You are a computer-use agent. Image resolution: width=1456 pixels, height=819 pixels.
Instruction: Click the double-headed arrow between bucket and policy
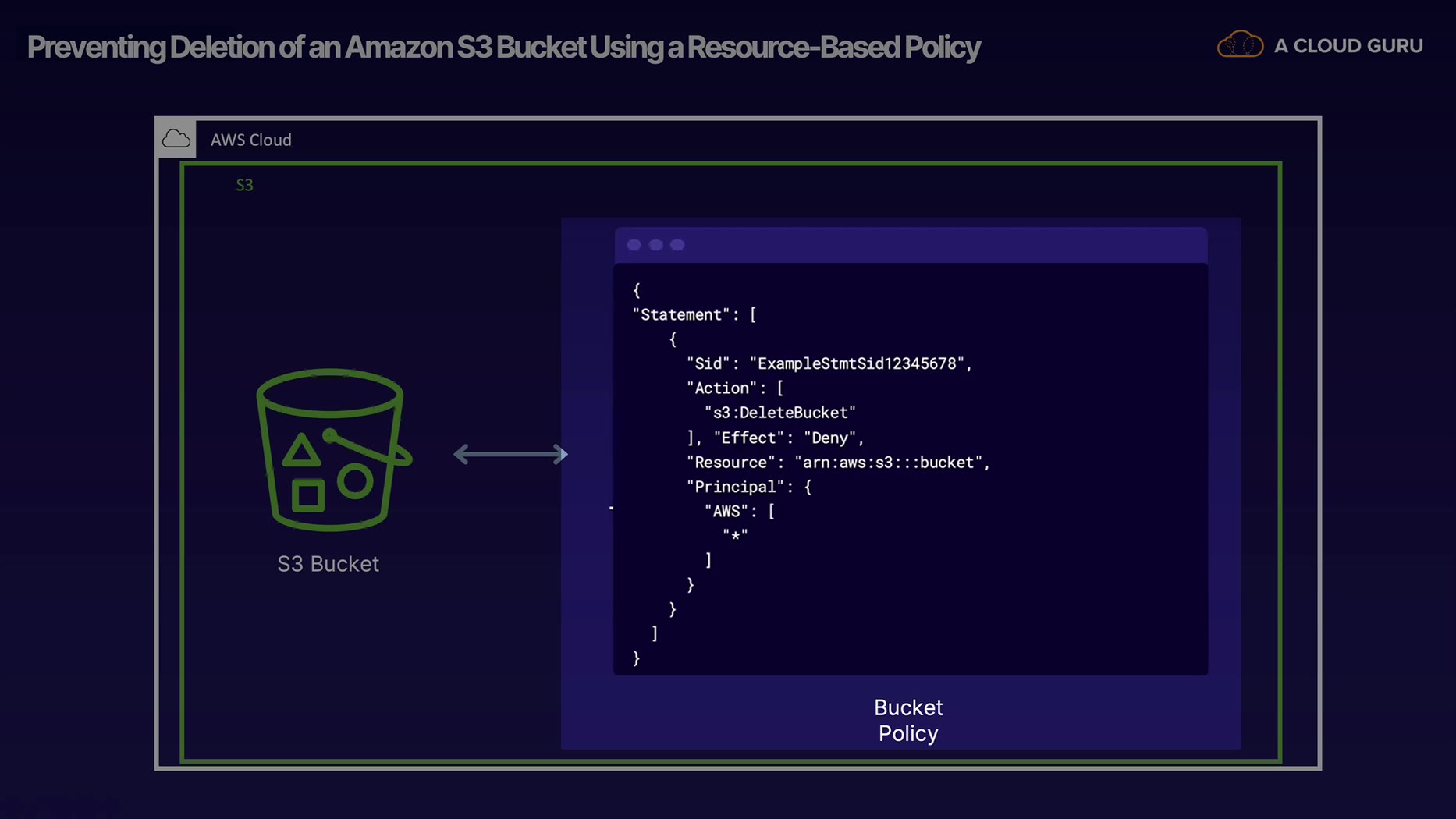pos(511,454)
